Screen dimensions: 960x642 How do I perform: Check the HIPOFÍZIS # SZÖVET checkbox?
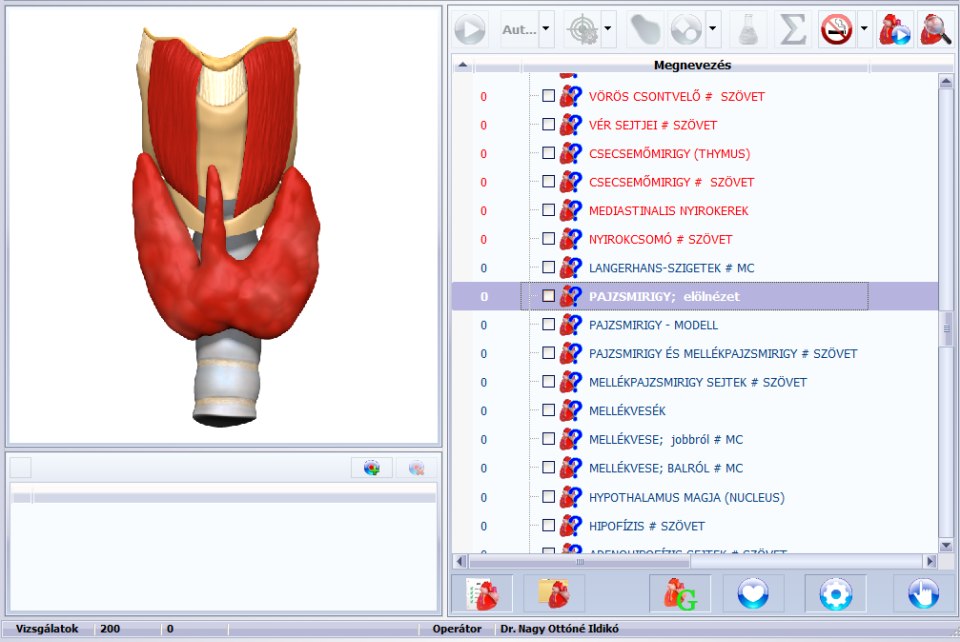coord(548,525)
